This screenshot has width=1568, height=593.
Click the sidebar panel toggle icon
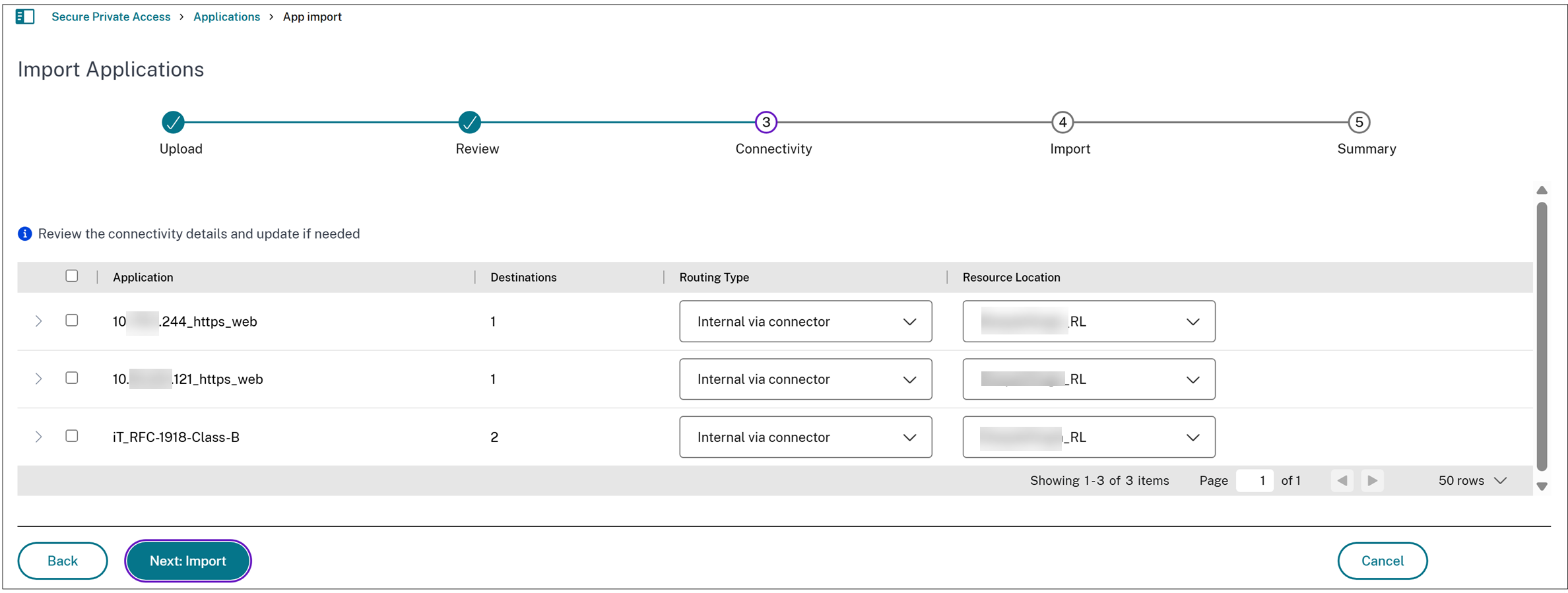(x=25, y=16)
